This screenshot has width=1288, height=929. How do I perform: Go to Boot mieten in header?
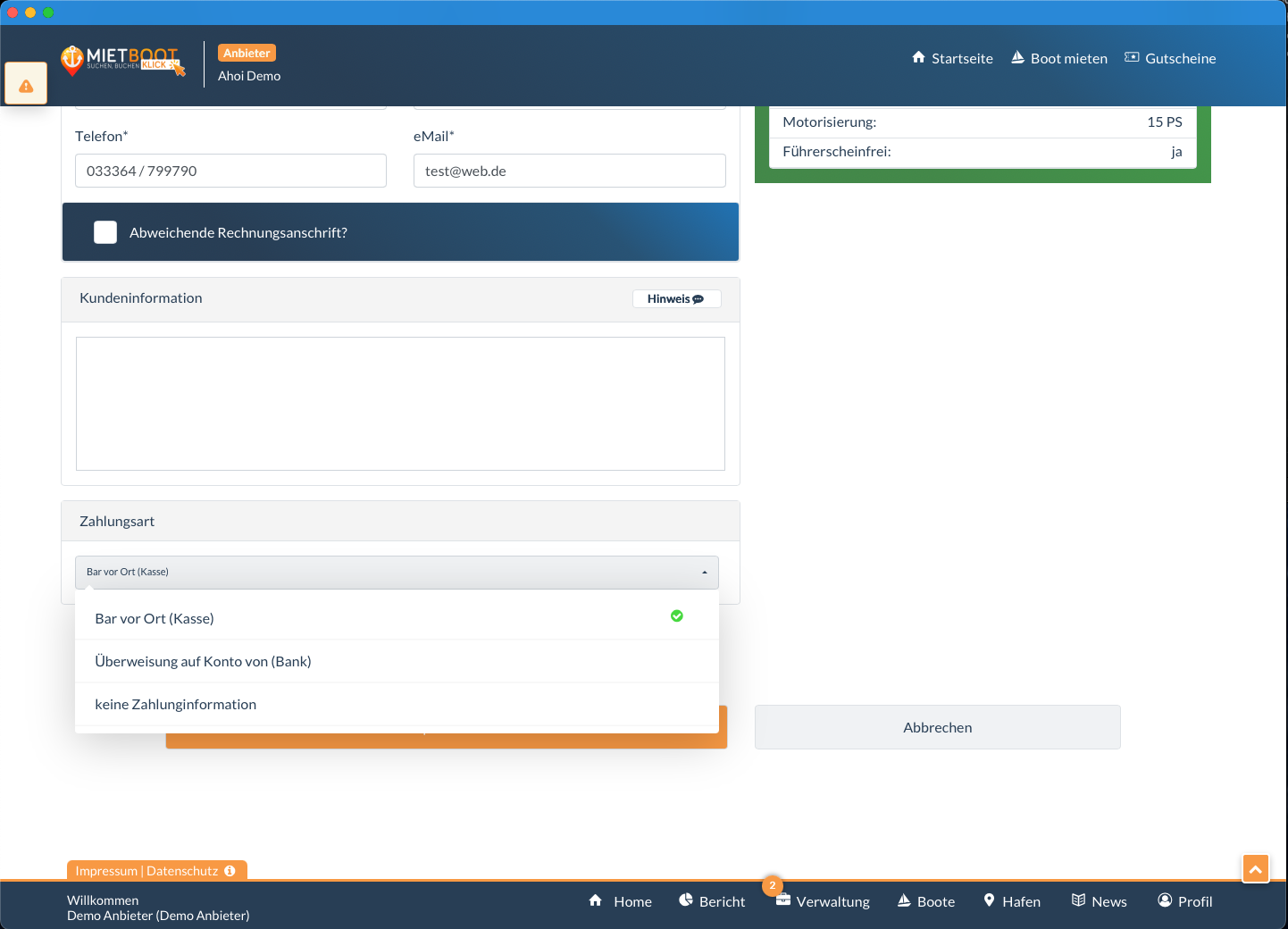click(1059, 58)
